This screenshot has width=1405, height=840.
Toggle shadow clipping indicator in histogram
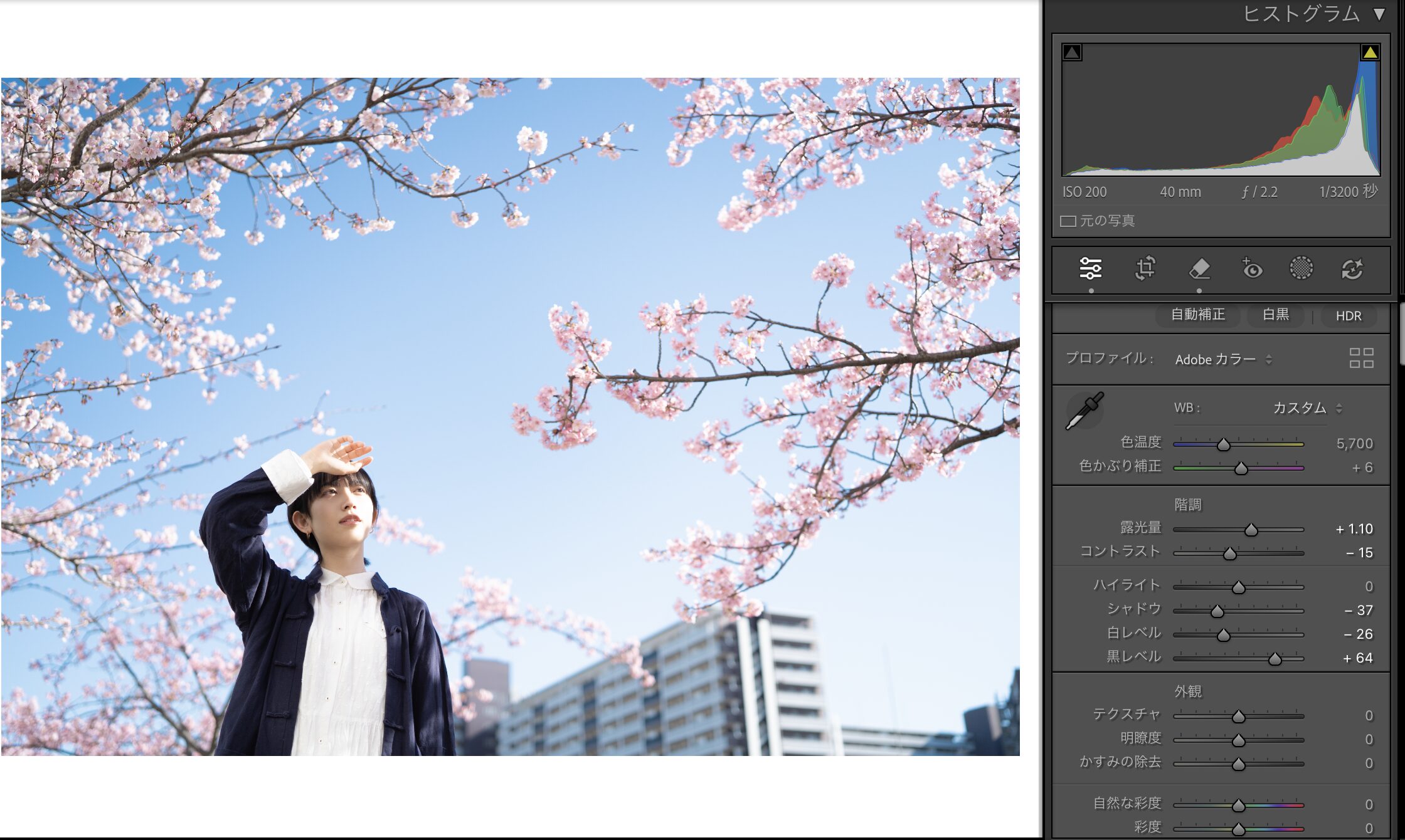(1072, 52)
